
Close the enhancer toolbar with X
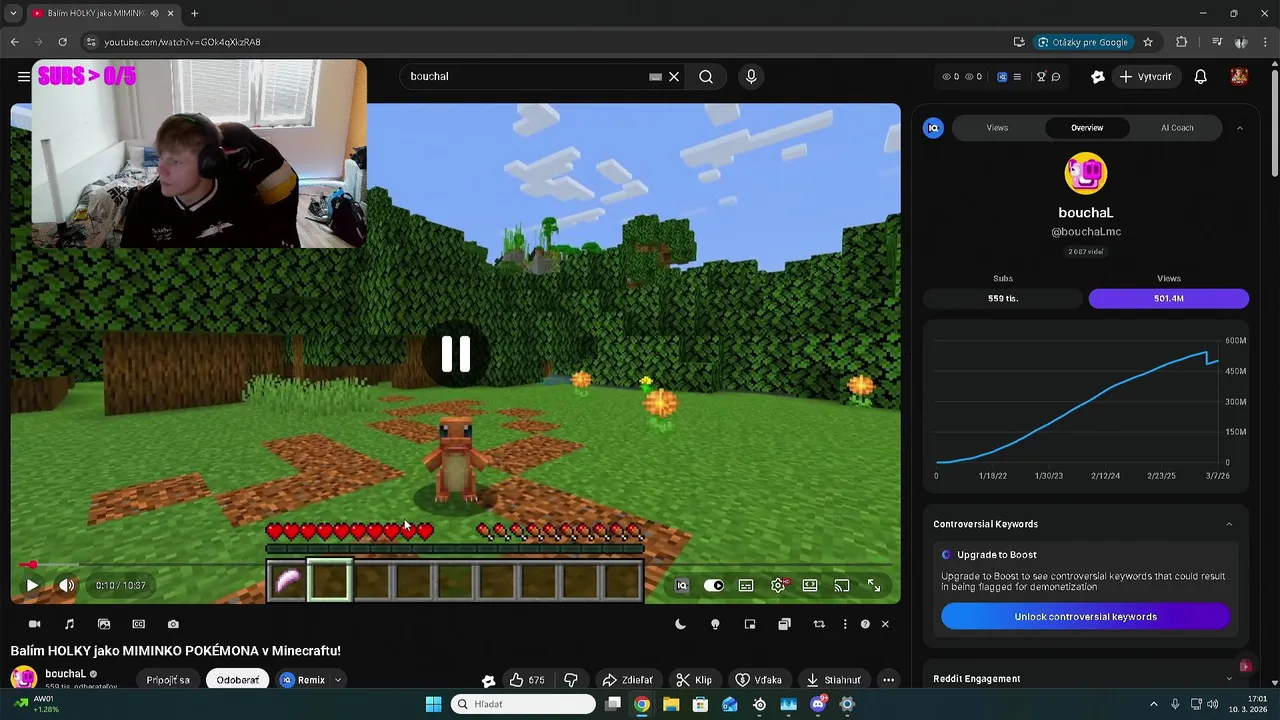885,624
